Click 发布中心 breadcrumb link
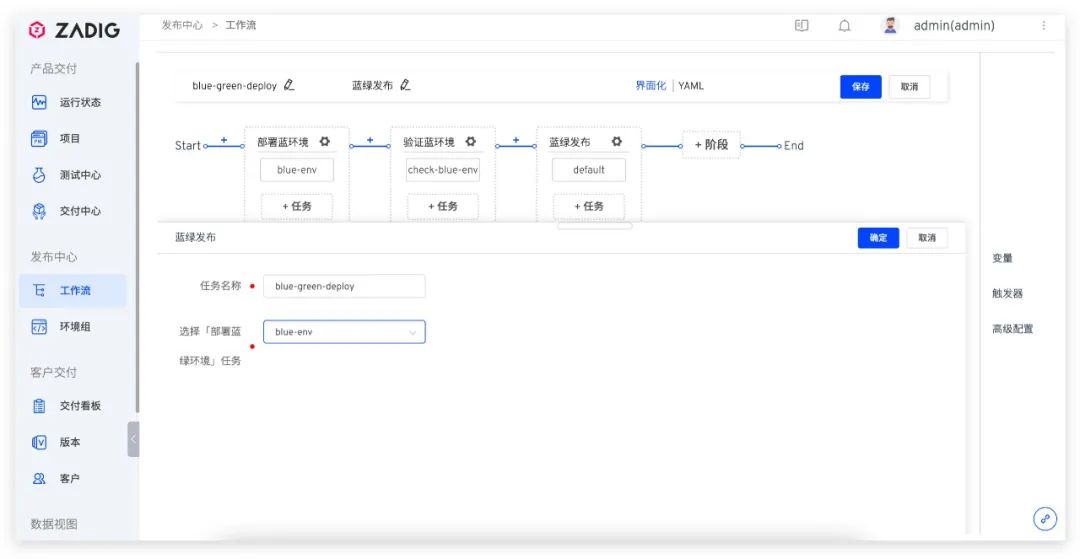 [x=182, y=25]
